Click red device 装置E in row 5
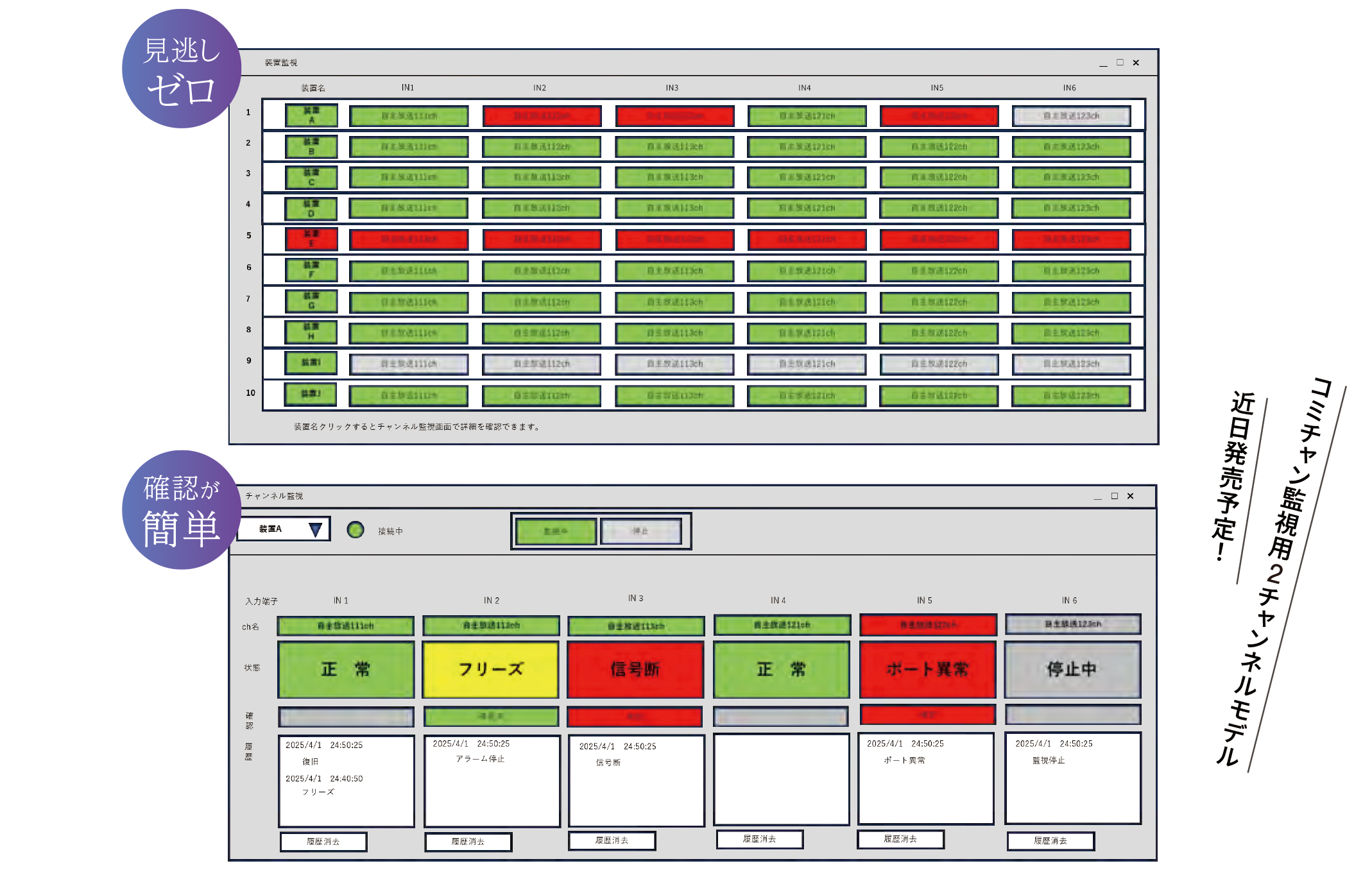The width and height of the screenshot is (1372, 877). pos(311,239)
